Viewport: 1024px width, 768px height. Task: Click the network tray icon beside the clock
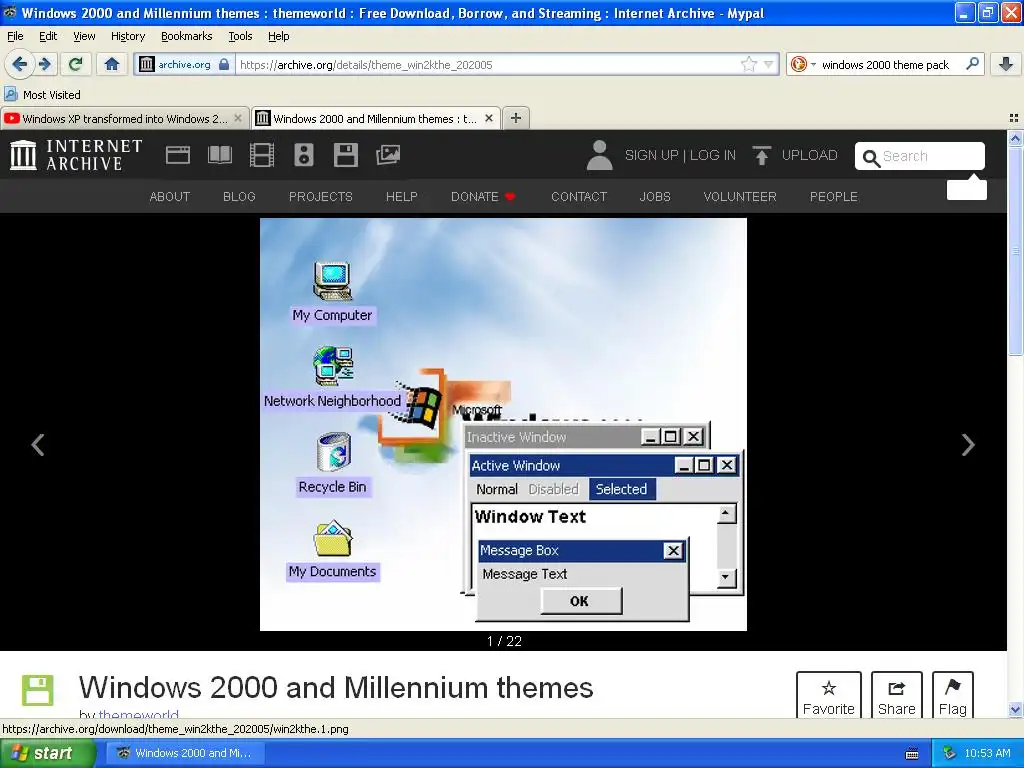(950, 753)
